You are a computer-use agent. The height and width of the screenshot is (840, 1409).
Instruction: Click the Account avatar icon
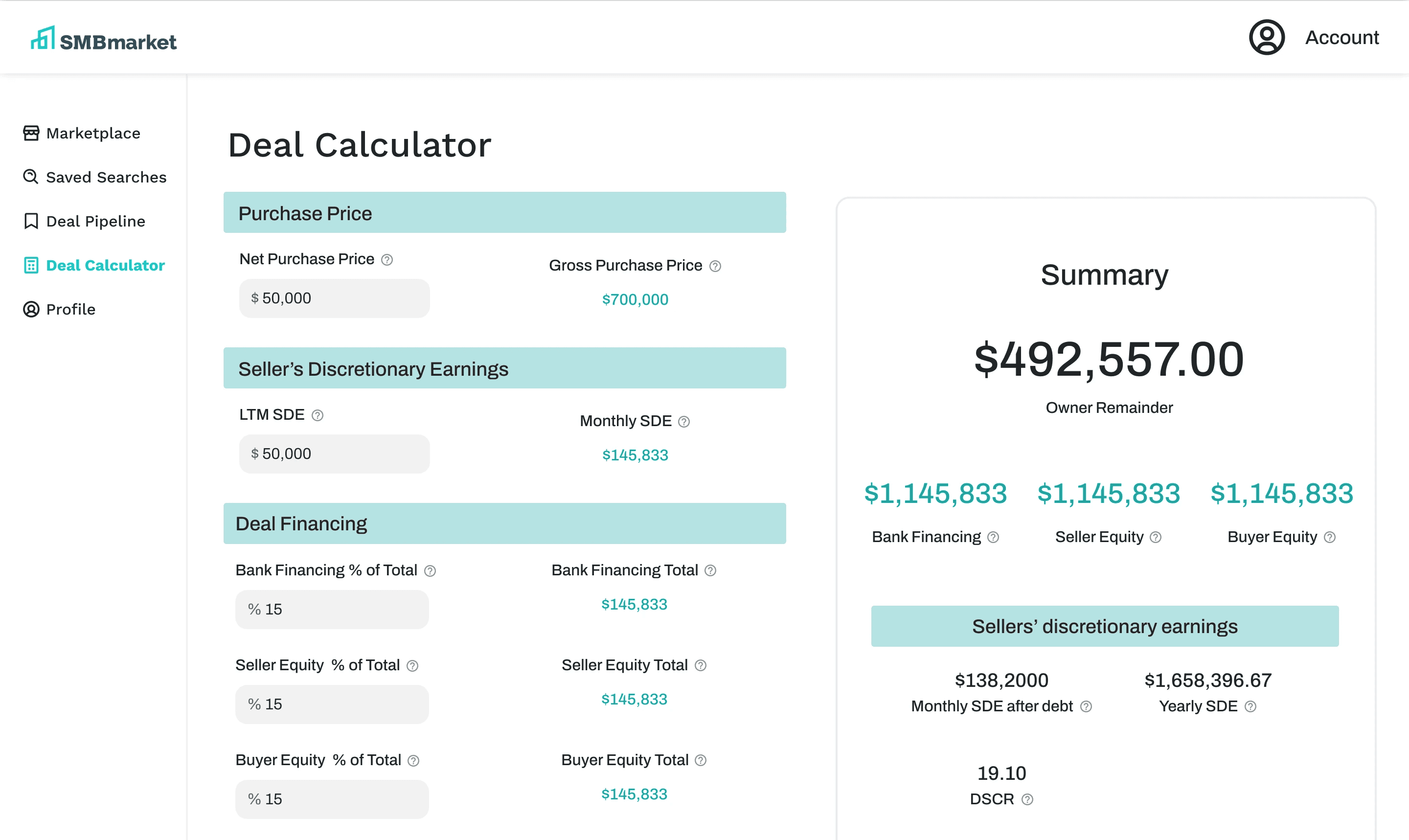pos(1267,37)
